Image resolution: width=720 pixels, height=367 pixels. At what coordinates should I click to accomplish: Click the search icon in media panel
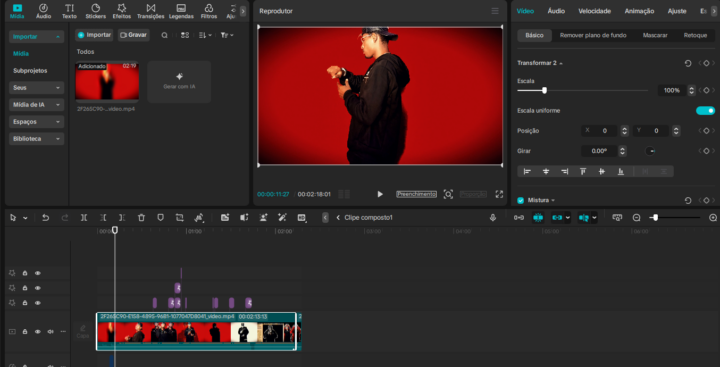[164, 35]
